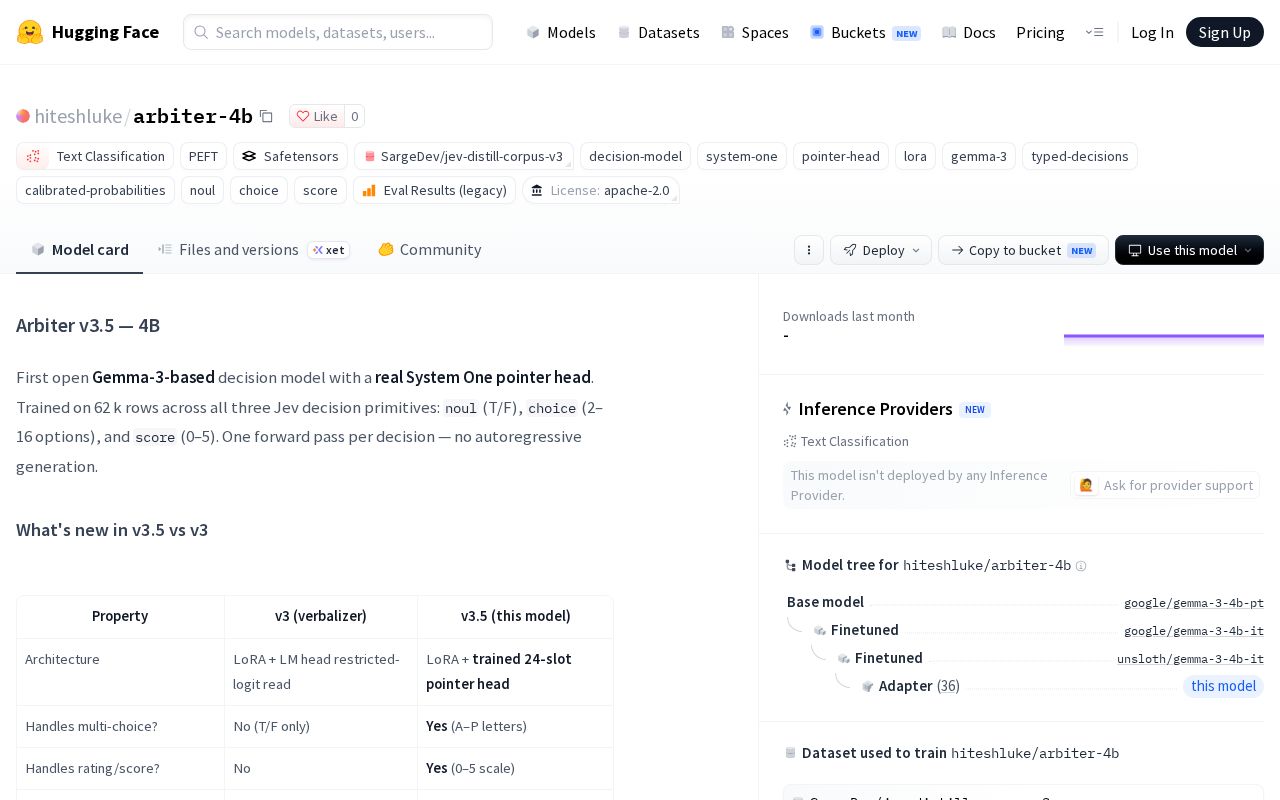Click the Model tree branch icon

[x=791, y=566]
